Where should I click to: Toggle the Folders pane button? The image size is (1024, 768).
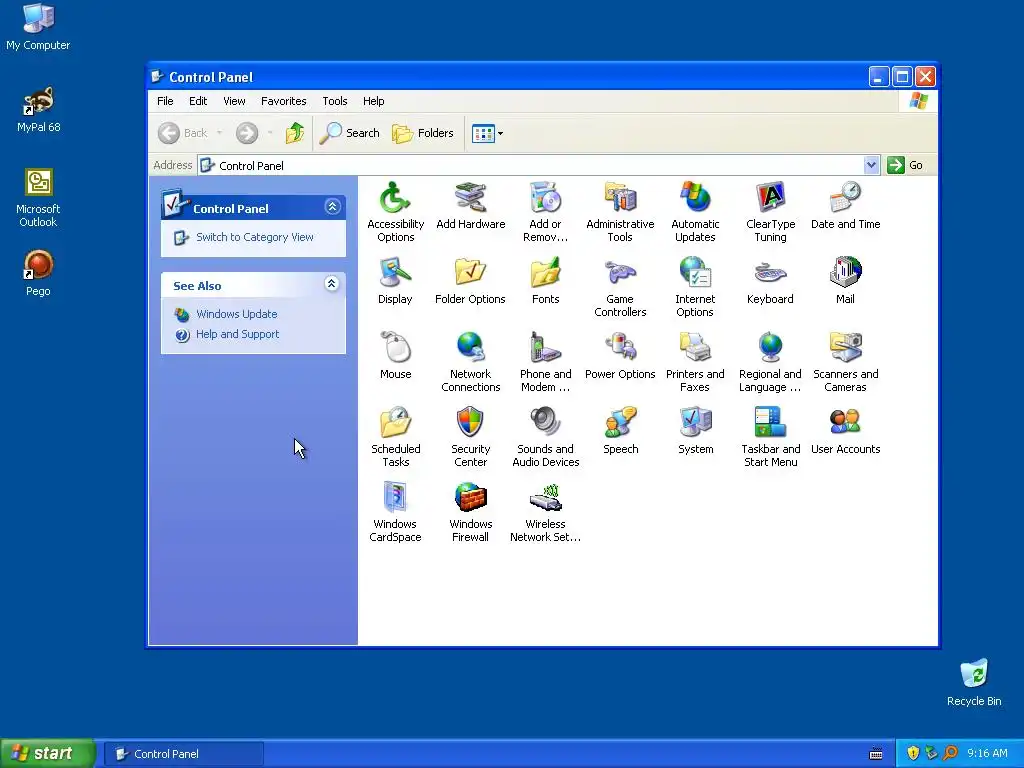pyautogui.click(x=423, y=133)
